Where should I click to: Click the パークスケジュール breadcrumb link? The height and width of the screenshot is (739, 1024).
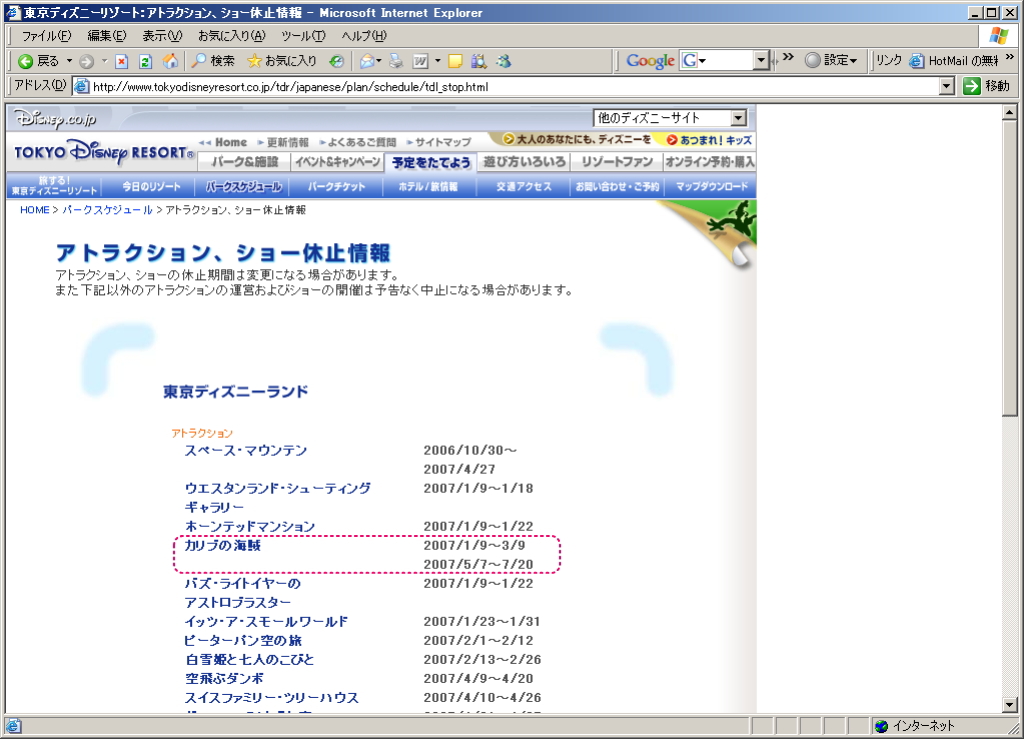pyautogui.click(x=107, y=210)
